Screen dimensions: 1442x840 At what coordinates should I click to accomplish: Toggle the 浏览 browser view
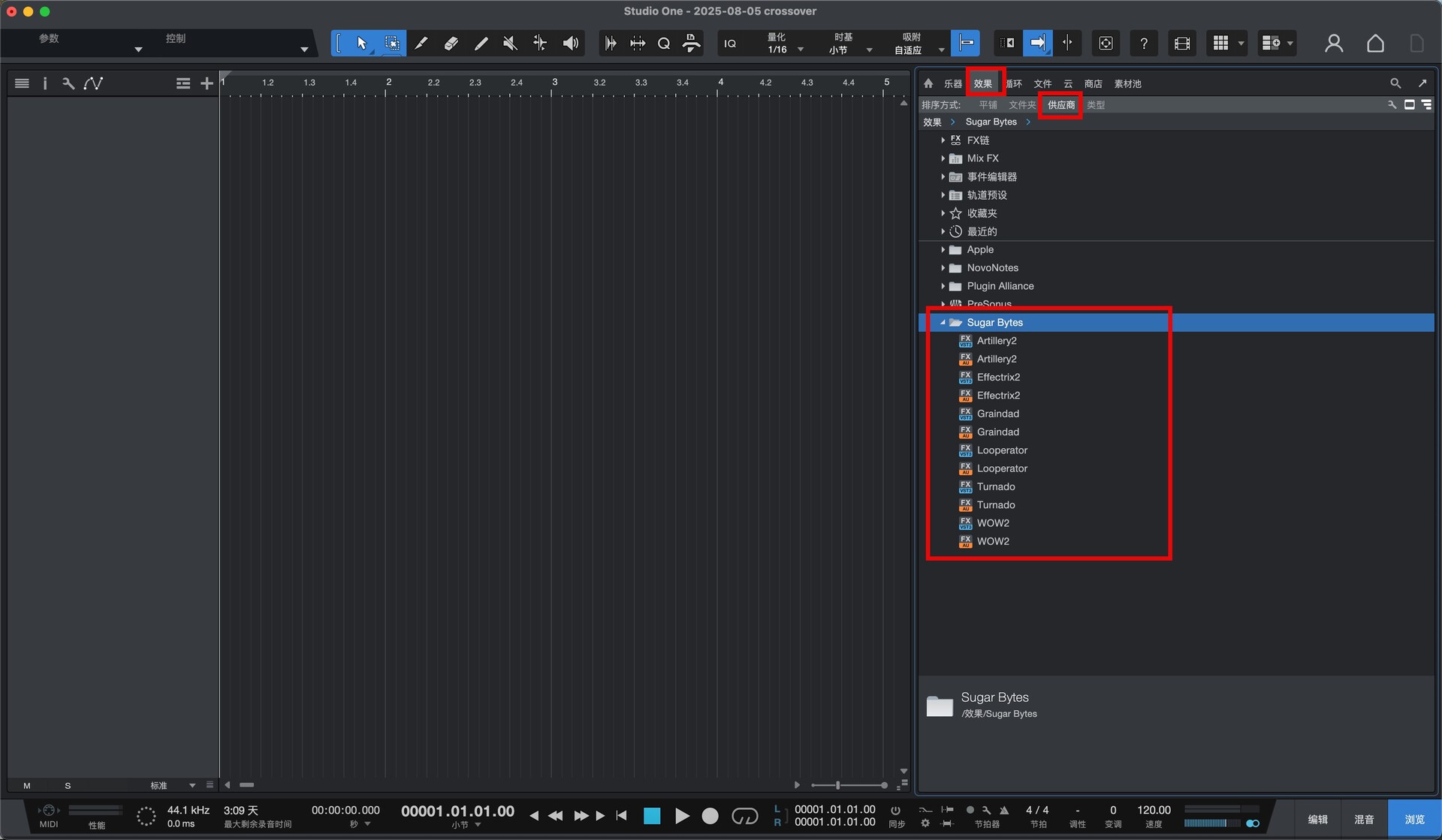1414,820
